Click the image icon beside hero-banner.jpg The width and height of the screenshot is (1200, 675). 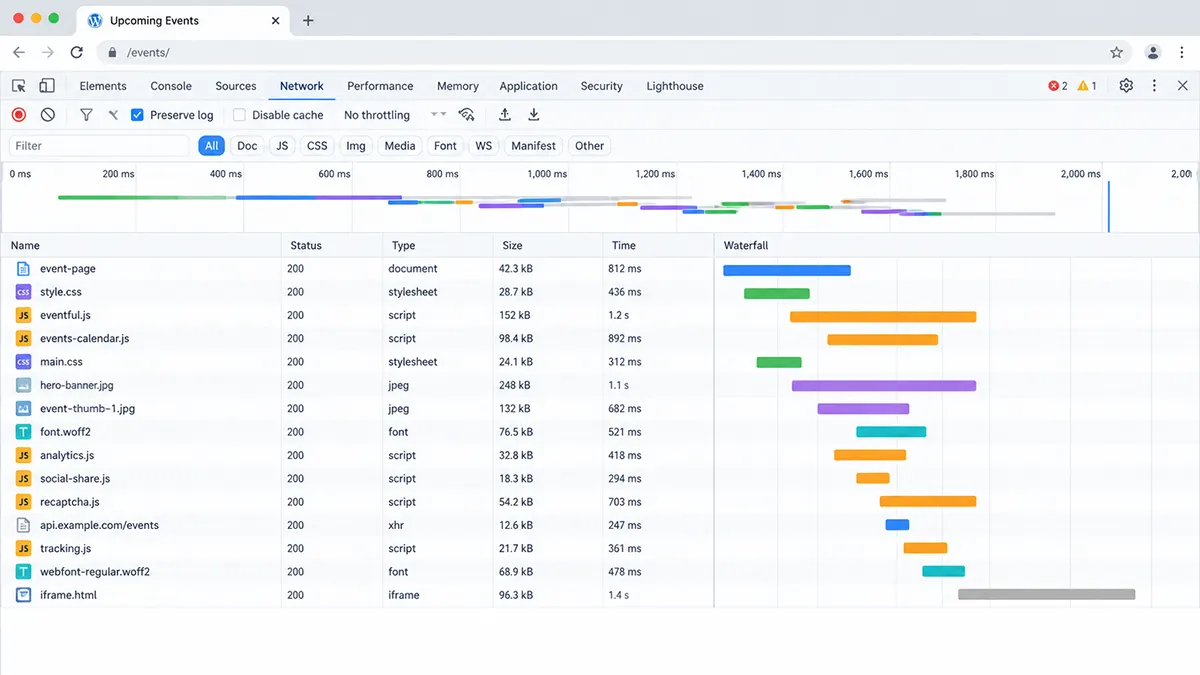point(23,385)
